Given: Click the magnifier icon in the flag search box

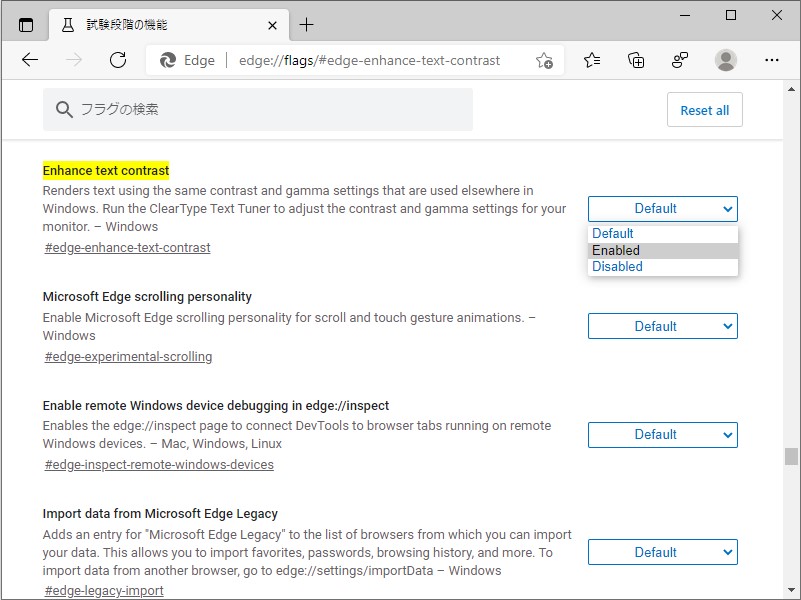Looking at the screenshot, I should click(x=62, y=109).
